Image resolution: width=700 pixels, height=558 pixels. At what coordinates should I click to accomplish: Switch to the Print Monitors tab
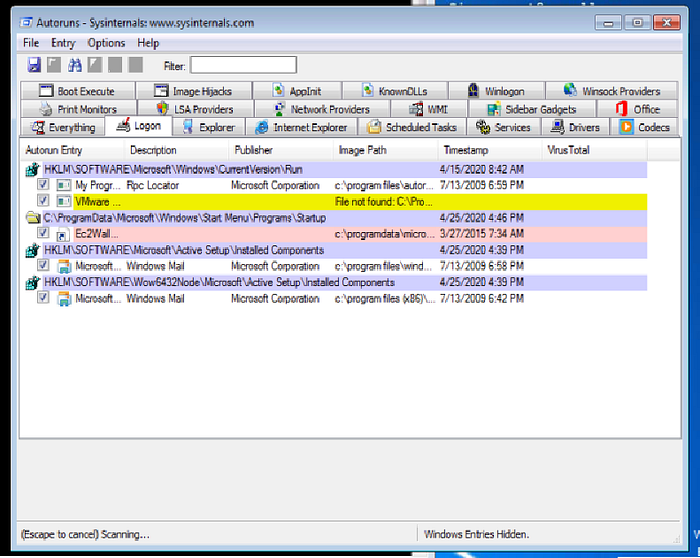tap(79, 109)
